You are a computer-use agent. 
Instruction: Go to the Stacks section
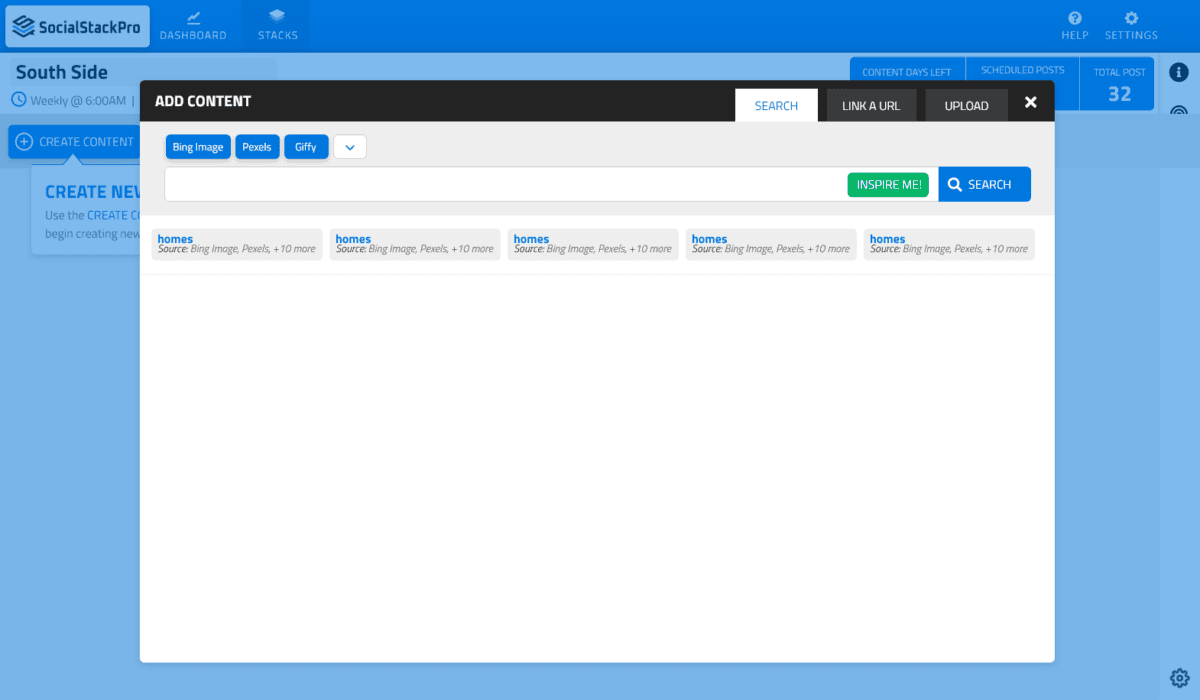[277, 26]
